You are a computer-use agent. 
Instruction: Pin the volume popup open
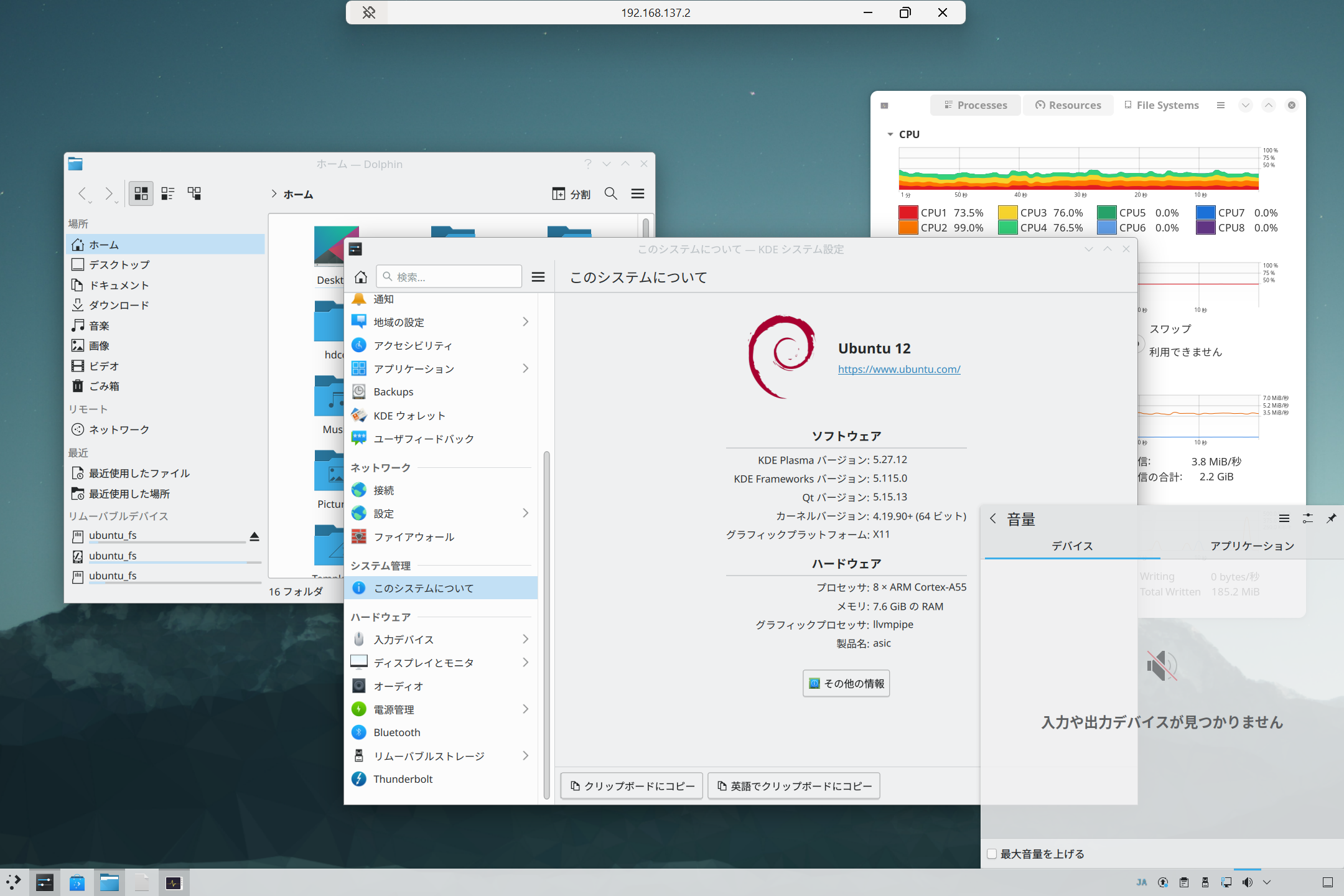coord(1331,518)
